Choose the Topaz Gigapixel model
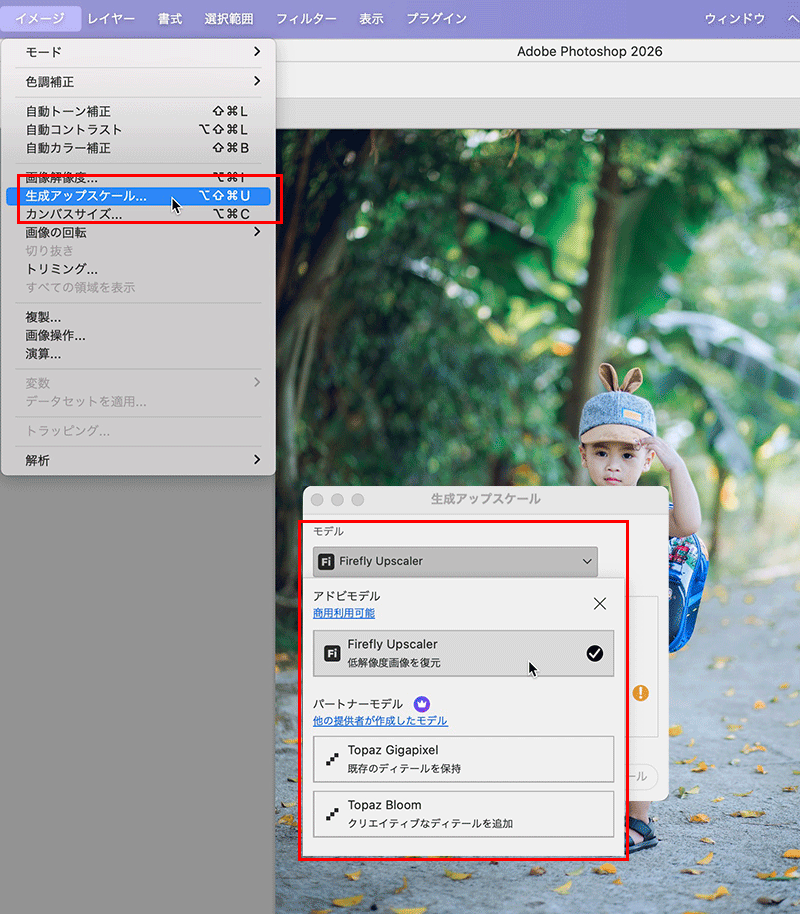800x914 pixels. pyautogui.click(x=462, y=759)
